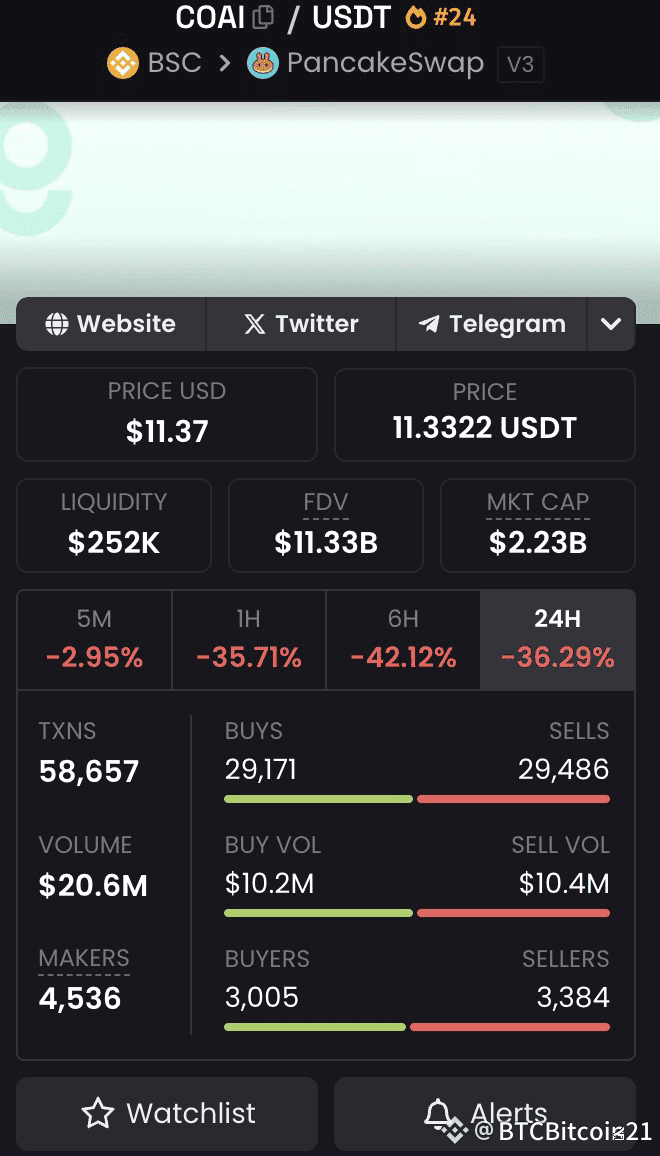Click the paper plane Telegram icon
The image size is (660, 1156).
[x=428, y=324]
